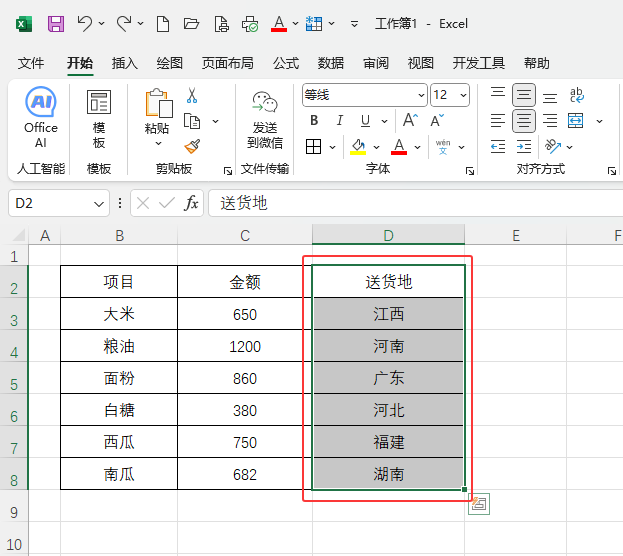Click the Save icon in quick access toolbar
Image resolution: width=623 pixels, height=556 pixels.
point(56,24)
